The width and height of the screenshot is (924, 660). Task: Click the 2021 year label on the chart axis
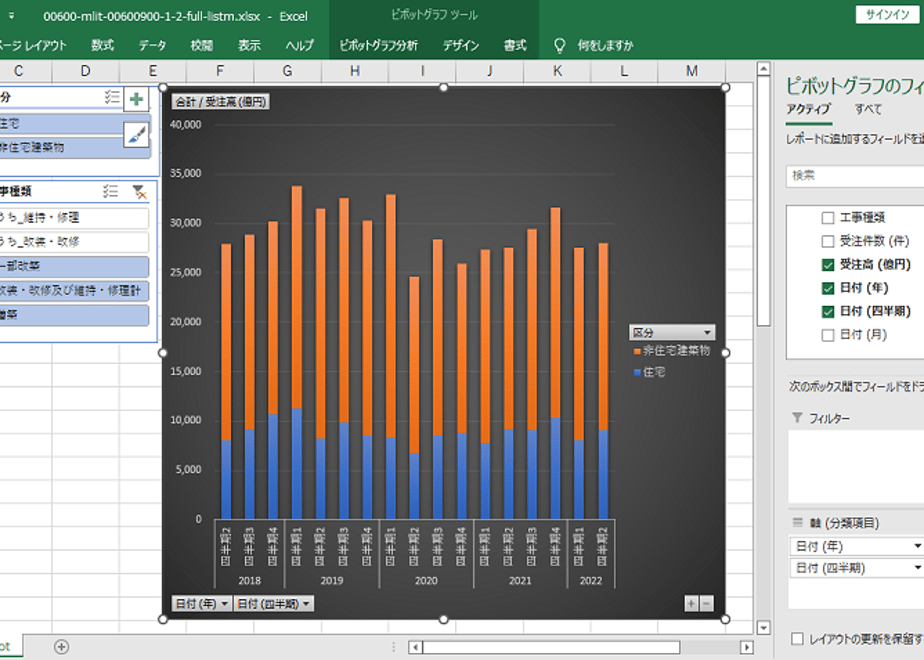click(x=520, y=580)
